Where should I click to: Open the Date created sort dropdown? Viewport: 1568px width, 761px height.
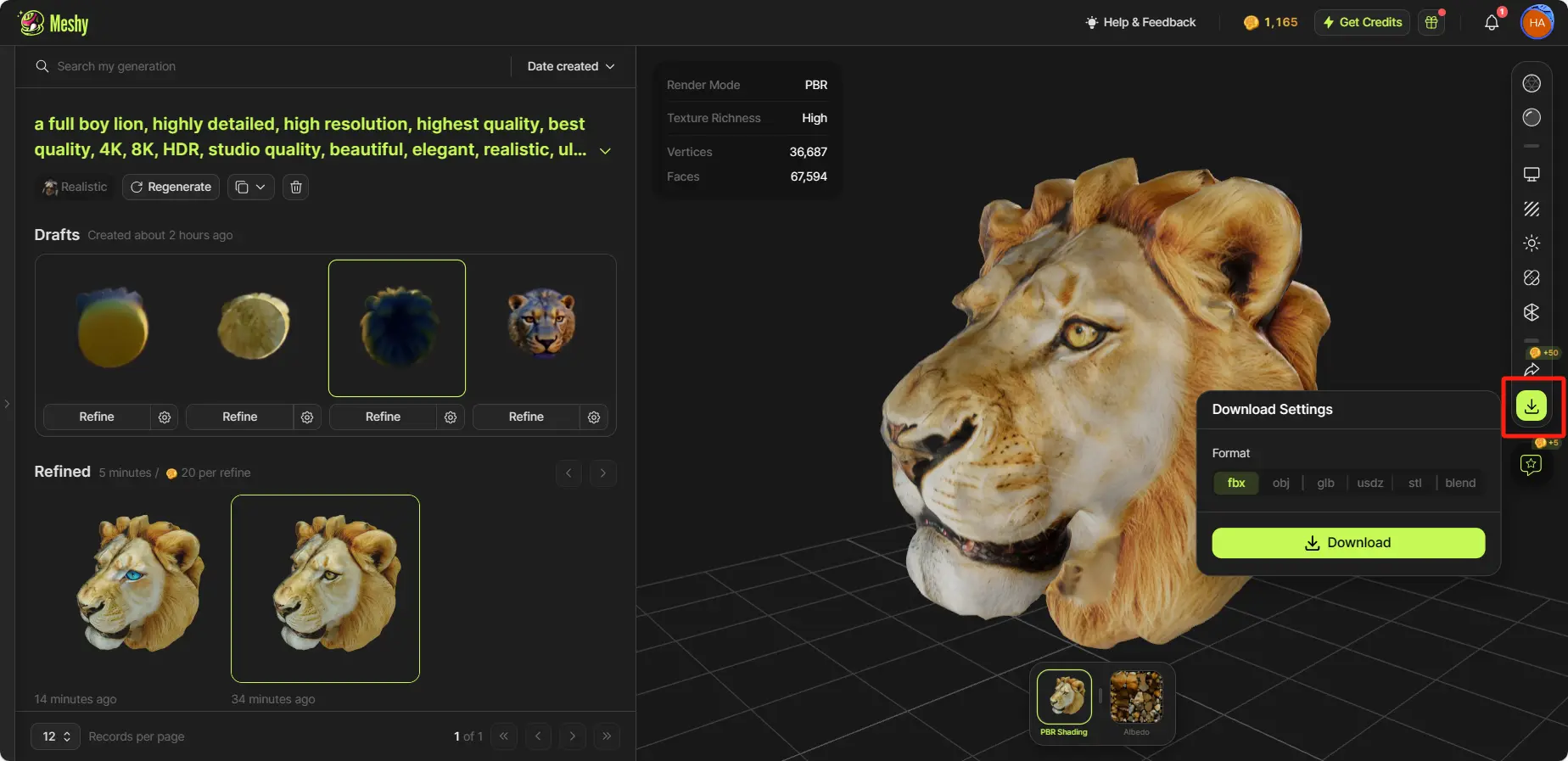point(570,66)
